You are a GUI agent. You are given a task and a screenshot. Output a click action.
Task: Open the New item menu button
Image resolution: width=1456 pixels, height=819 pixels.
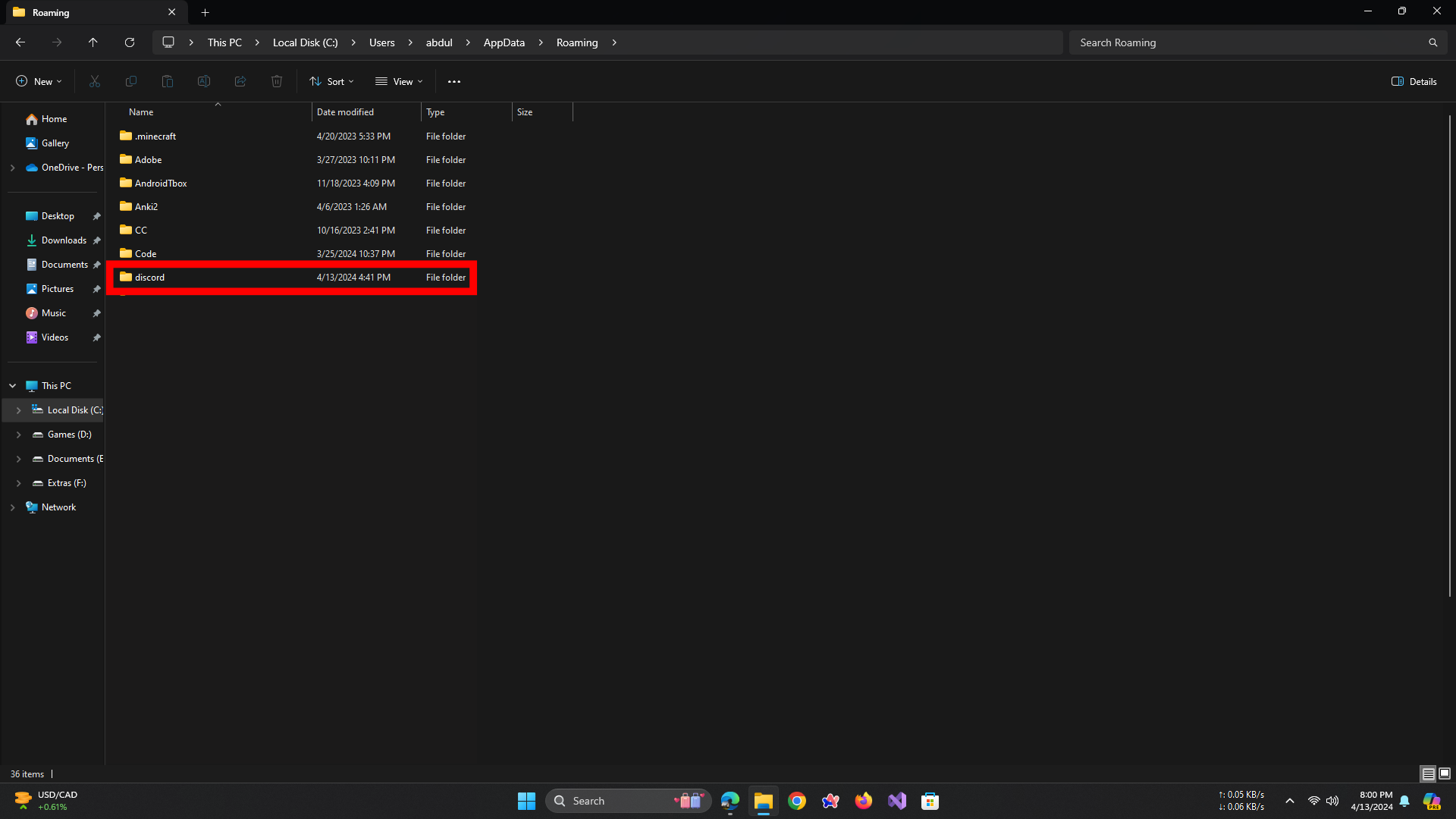pos(39,81)
